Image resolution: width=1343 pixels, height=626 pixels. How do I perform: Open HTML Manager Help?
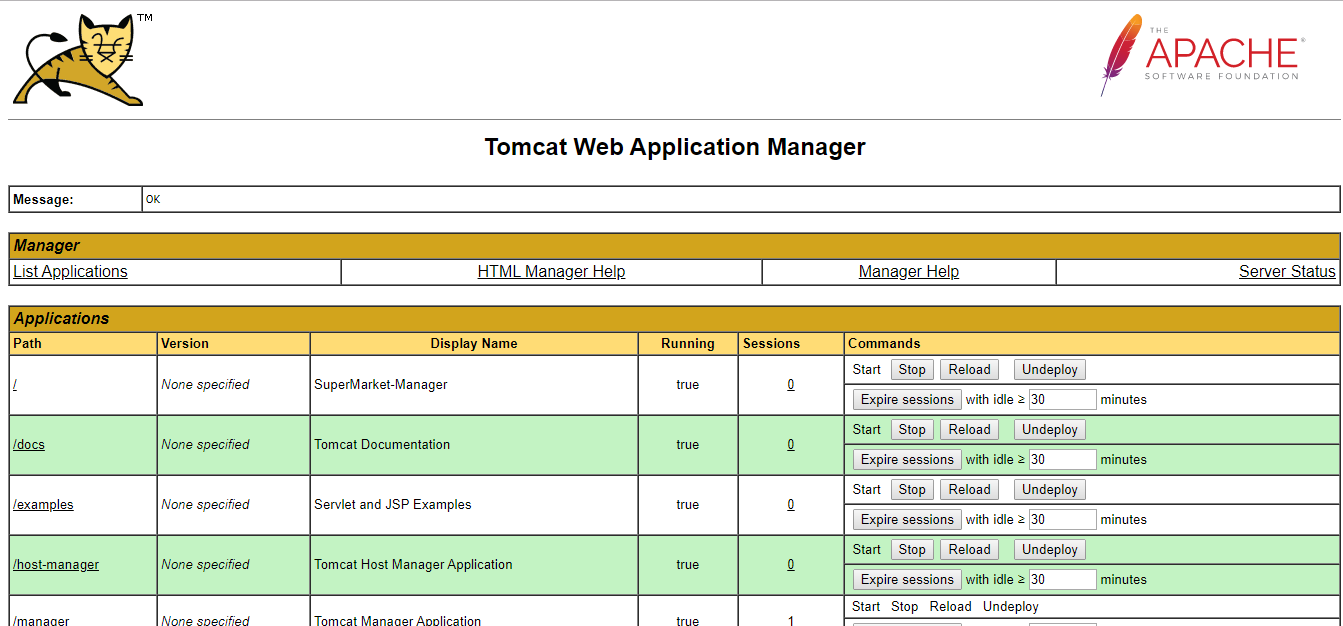[551, 272]
